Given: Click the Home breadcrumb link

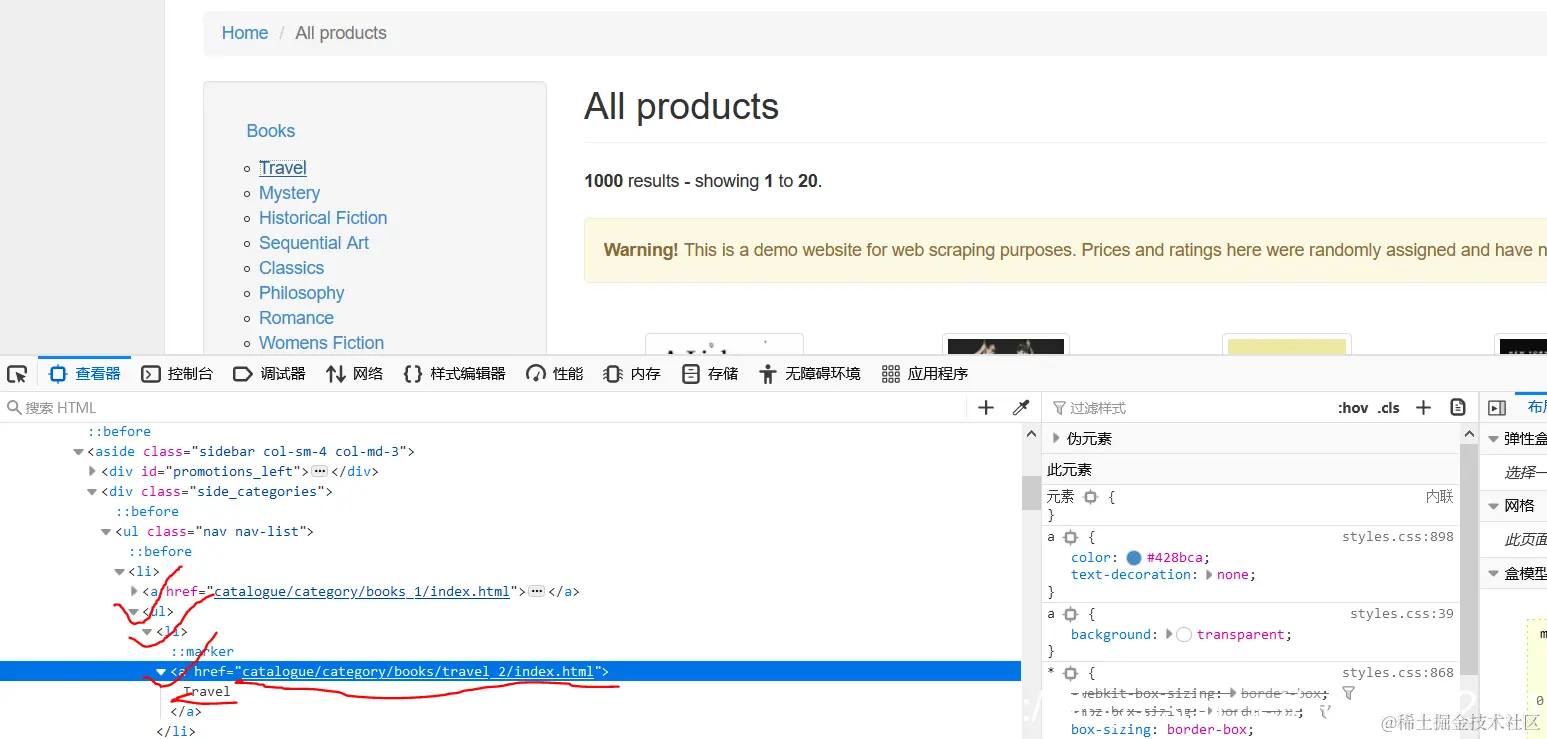Looking at the screenshot, I should point(245,33).
